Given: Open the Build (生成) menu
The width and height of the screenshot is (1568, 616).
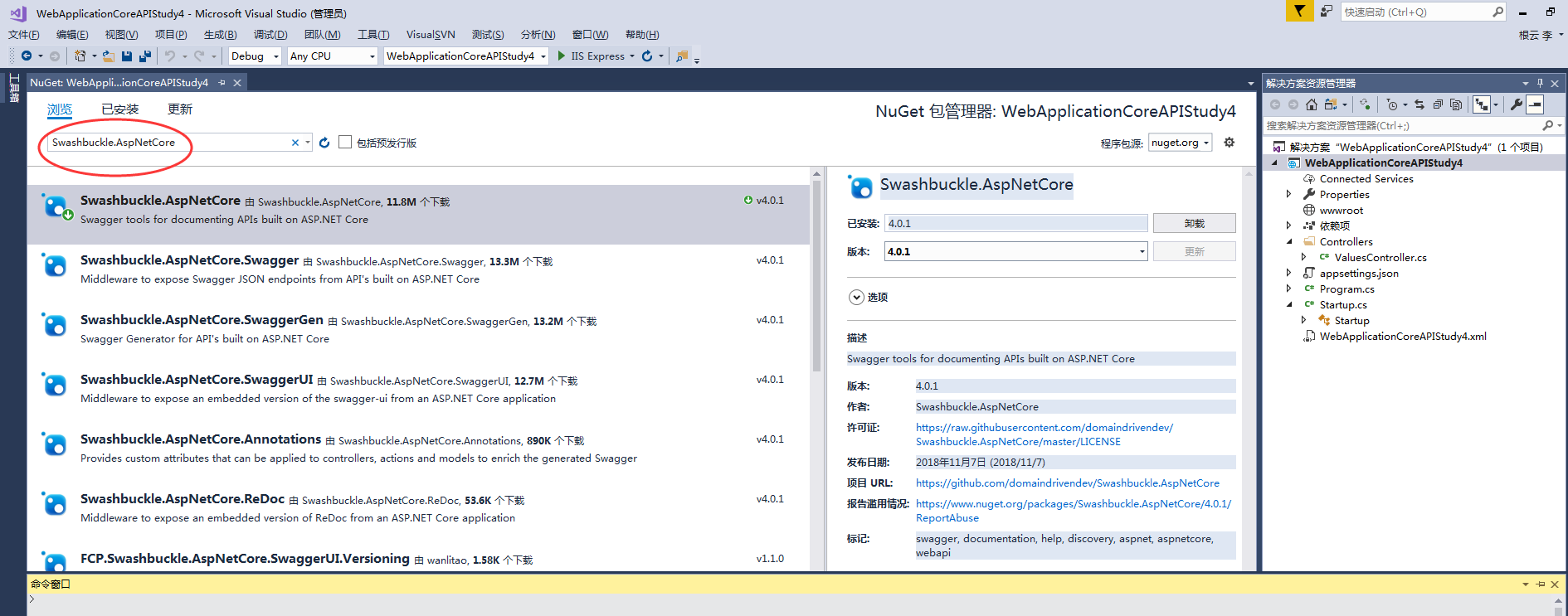Looking at the screenshot, I should 220,34.
